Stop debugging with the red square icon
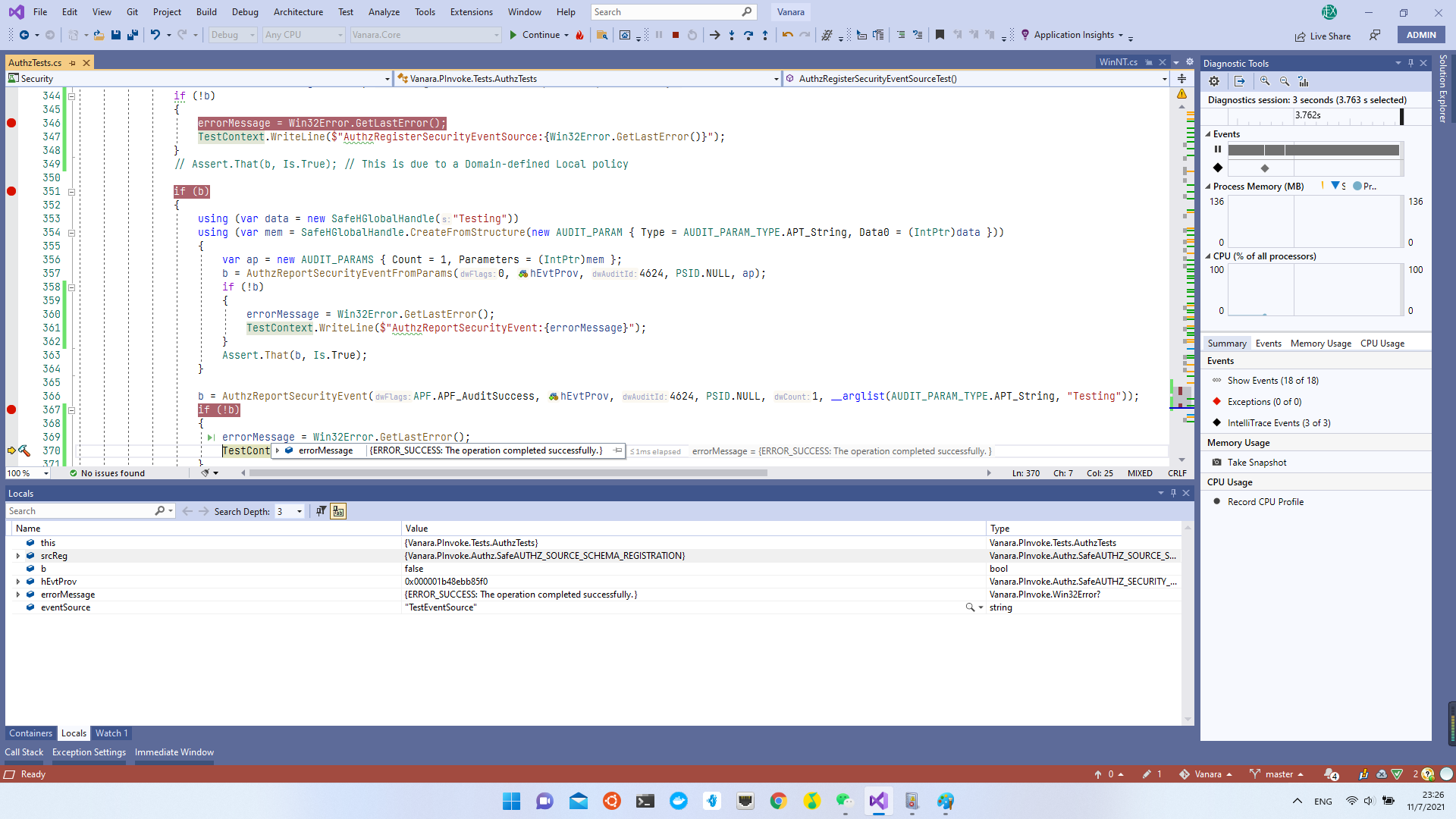This screenshot has width=1456, height=819. [675, 35]
